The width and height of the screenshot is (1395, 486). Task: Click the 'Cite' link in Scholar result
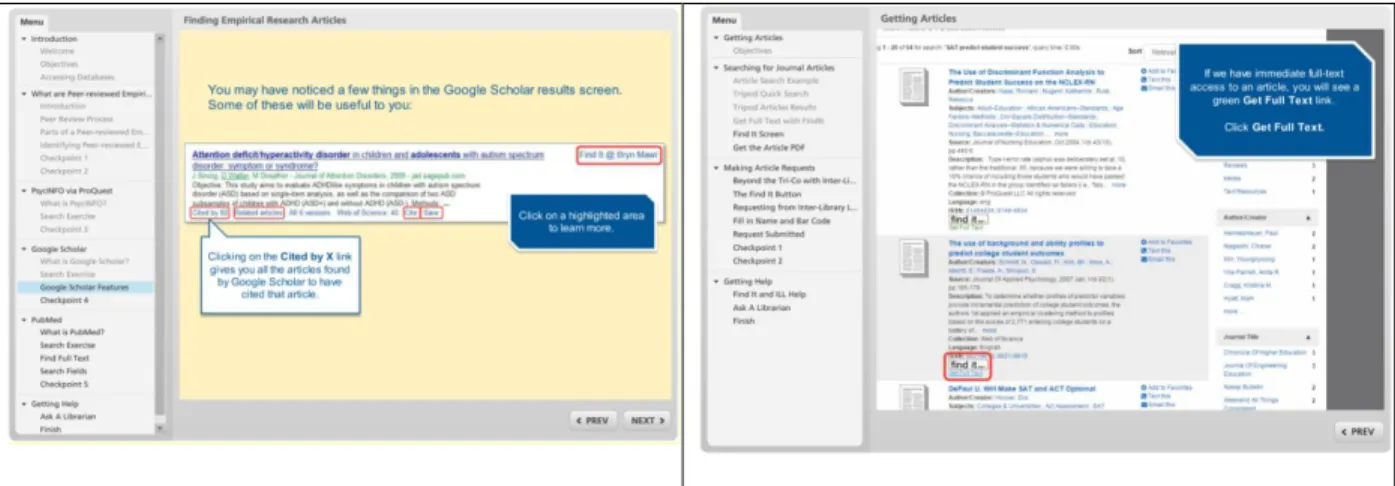(x=411, y=213)
